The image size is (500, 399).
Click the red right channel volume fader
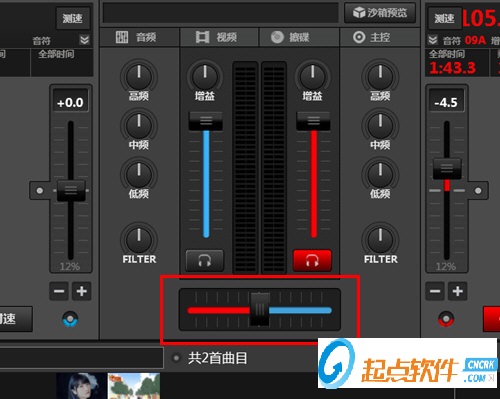coord(313,121)
